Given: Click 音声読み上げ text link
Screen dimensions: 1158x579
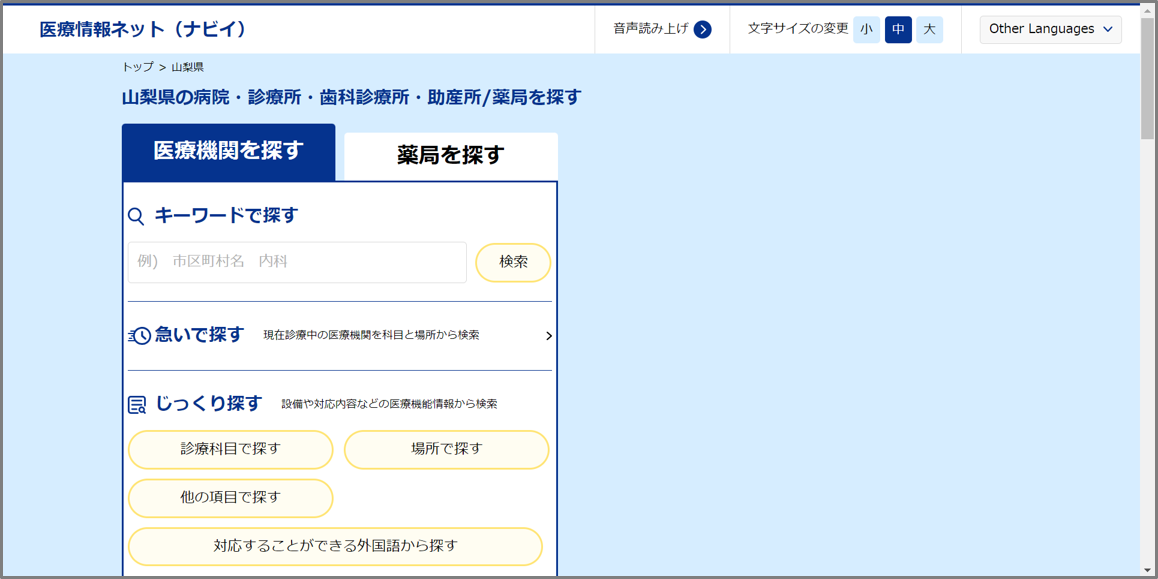Looking at the screenshot, I should click(651, 29).
